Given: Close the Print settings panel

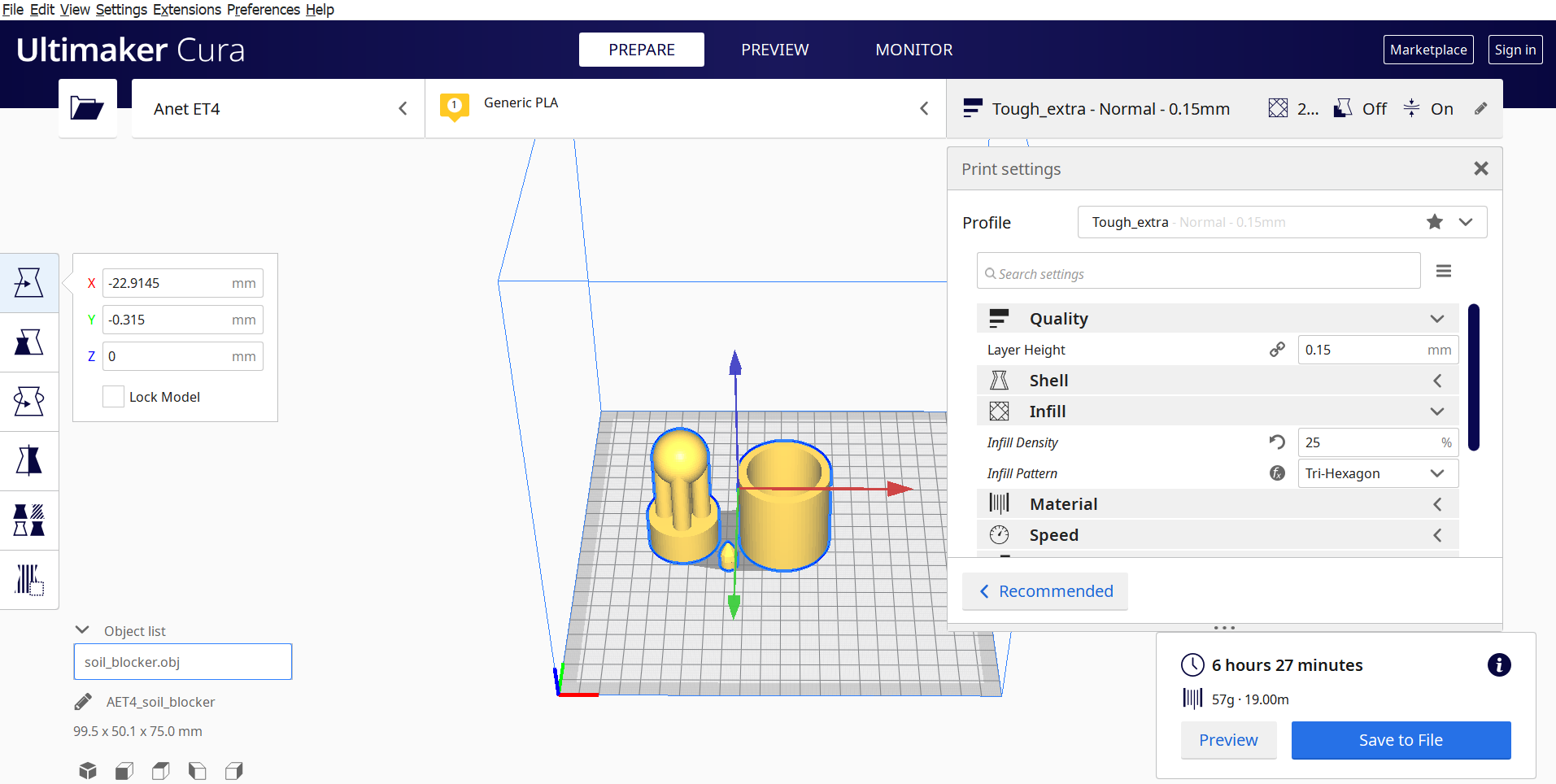Looking at the screenshot, I should click(1481, 168).
